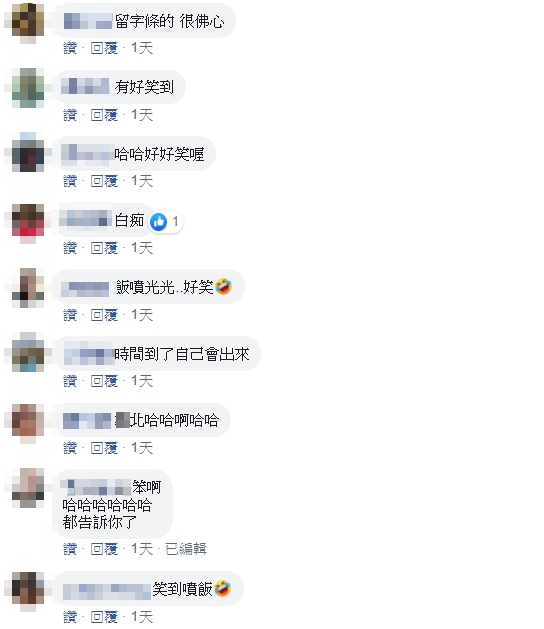Open blurred name of 笨啊 commenter
The width and height of the screenshot is (544, 629).
[x=96, y=487]
